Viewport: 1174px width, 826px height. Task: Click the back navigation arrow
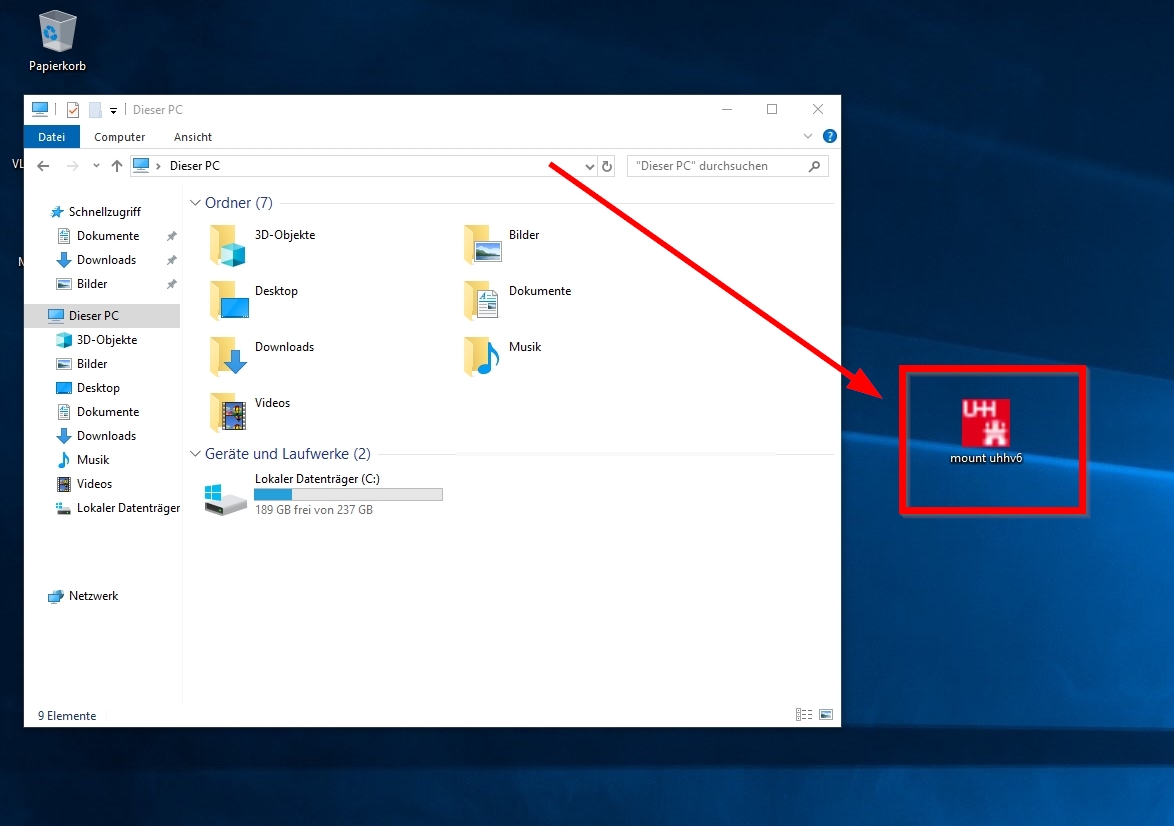[43, 166]
